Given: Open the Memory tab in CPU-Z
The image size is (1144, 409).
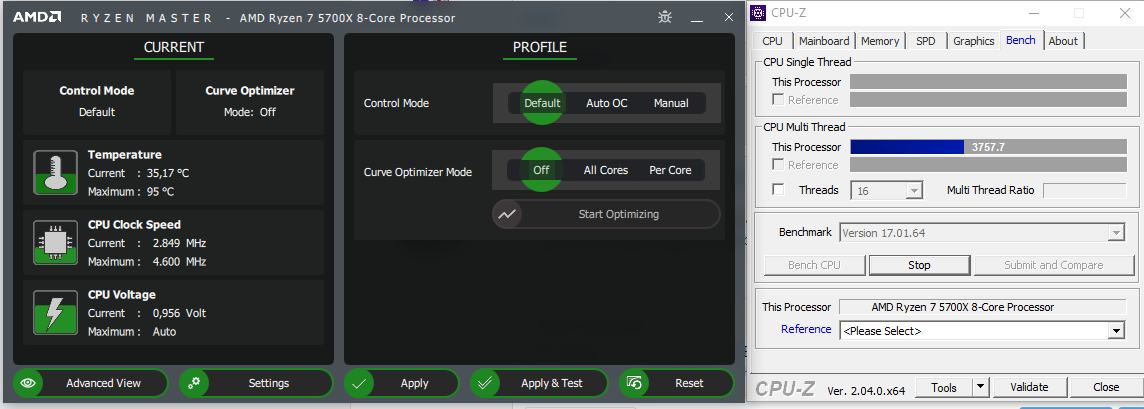Looking at the screenshot, I should pos(880,41).
